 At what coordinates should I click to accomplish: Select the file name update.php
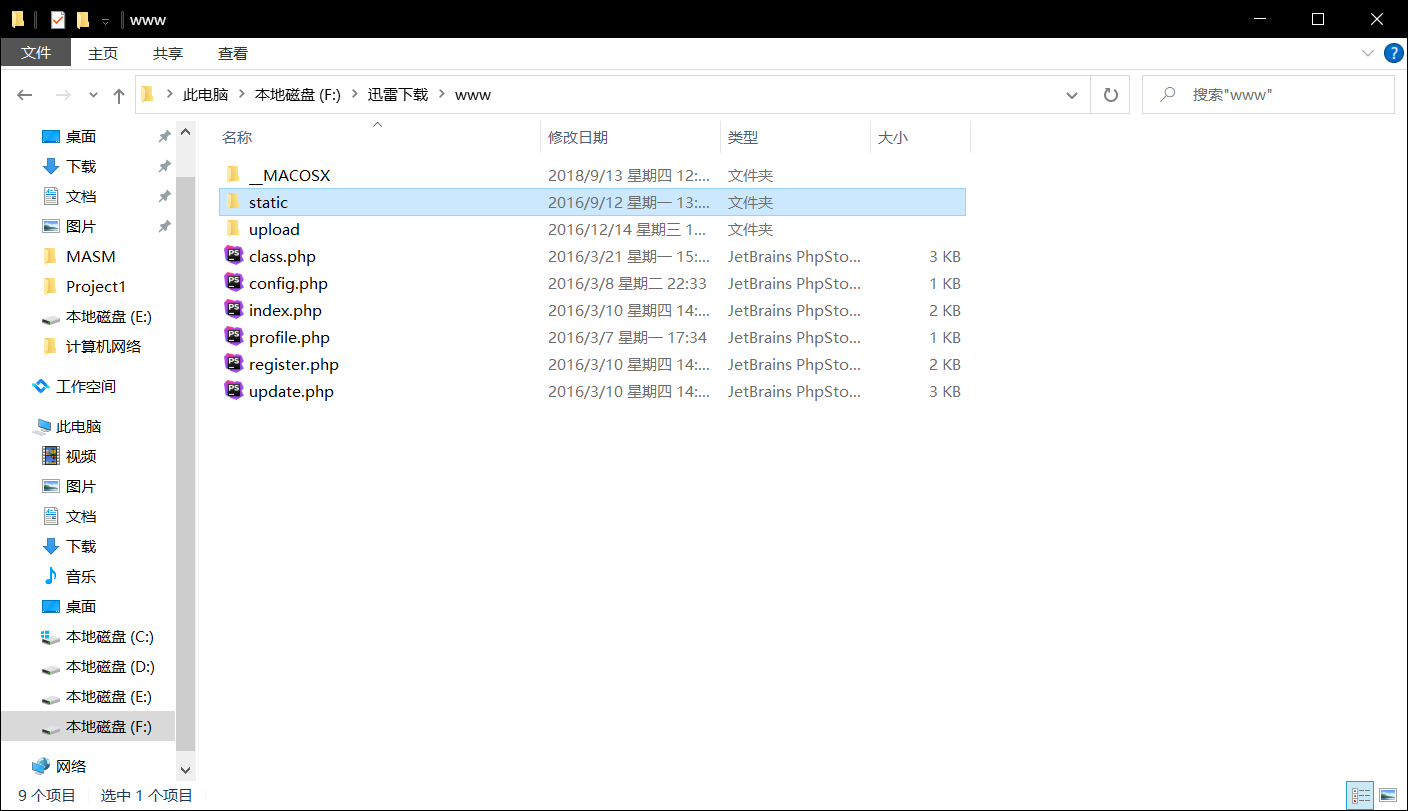pyautogui.click(x=291, y=391)
